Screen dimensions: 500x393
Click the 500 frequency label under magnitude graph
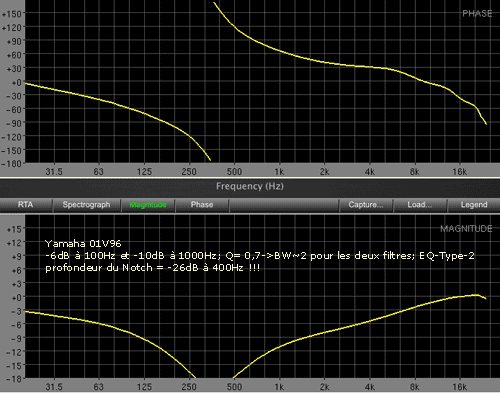coord(234,387)
